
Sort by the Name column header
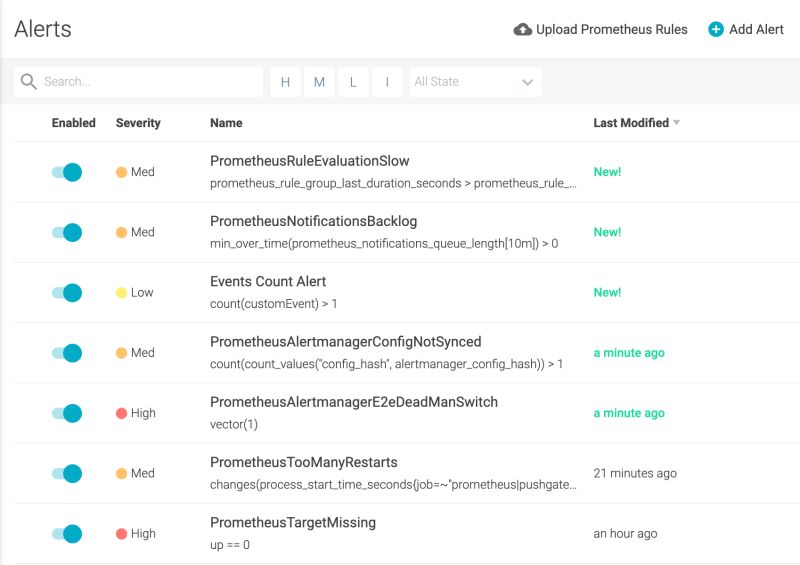pyautogui.click(x=226, y=123)
